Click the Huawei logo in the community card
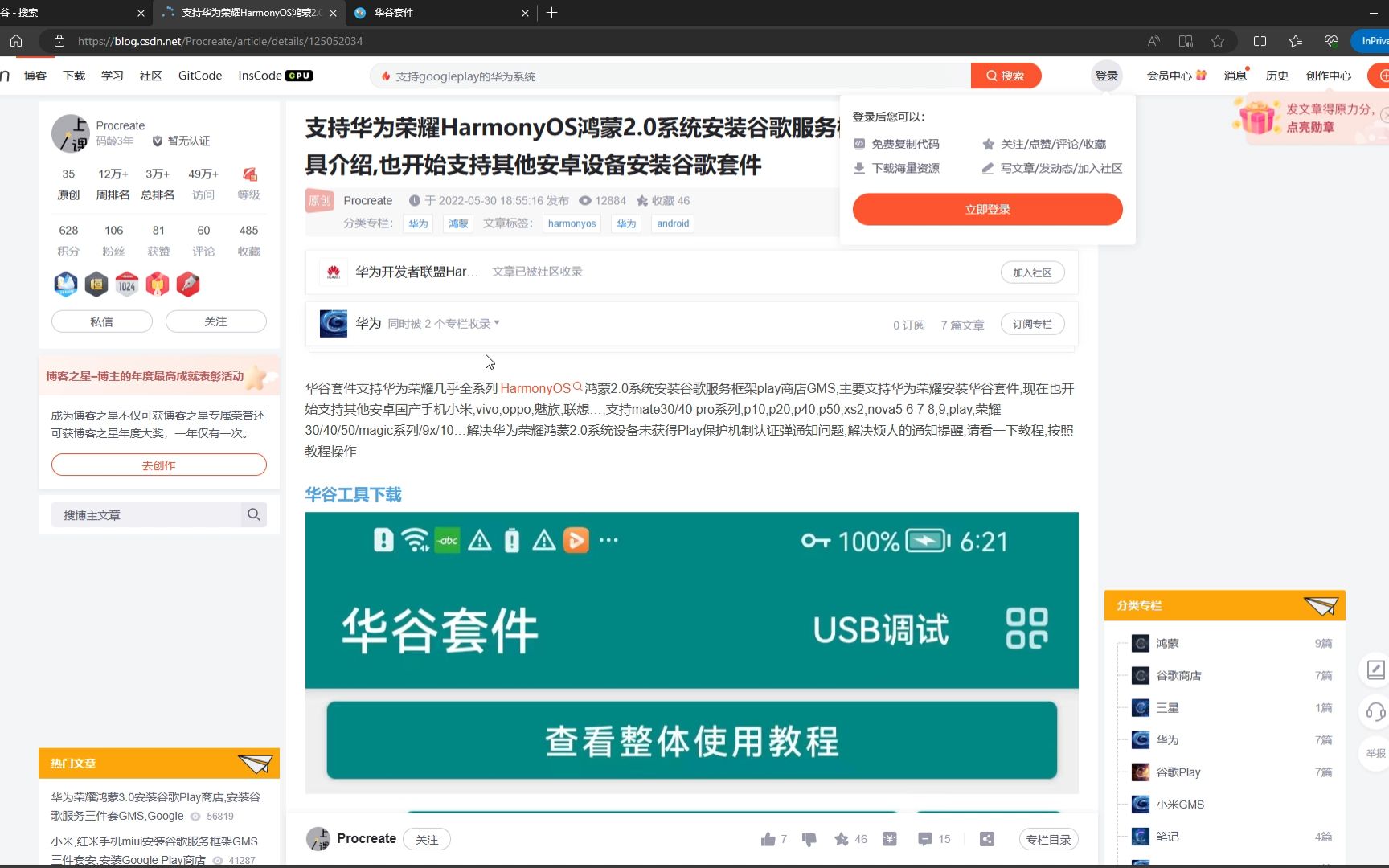This screenshot has width=1389, height=868. pos(333,272)
